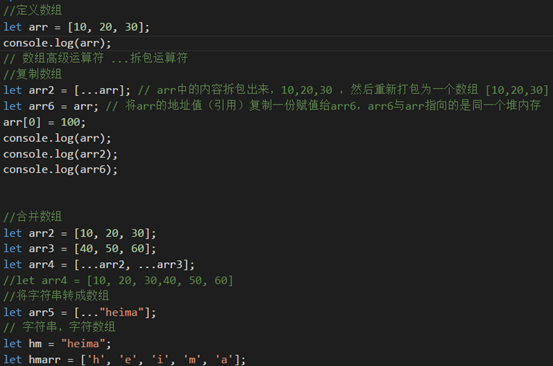The height and width of the screenshot is (366, 553).
Task: Click the code 'let arr2 = [...arr];'
Action: 67,90
